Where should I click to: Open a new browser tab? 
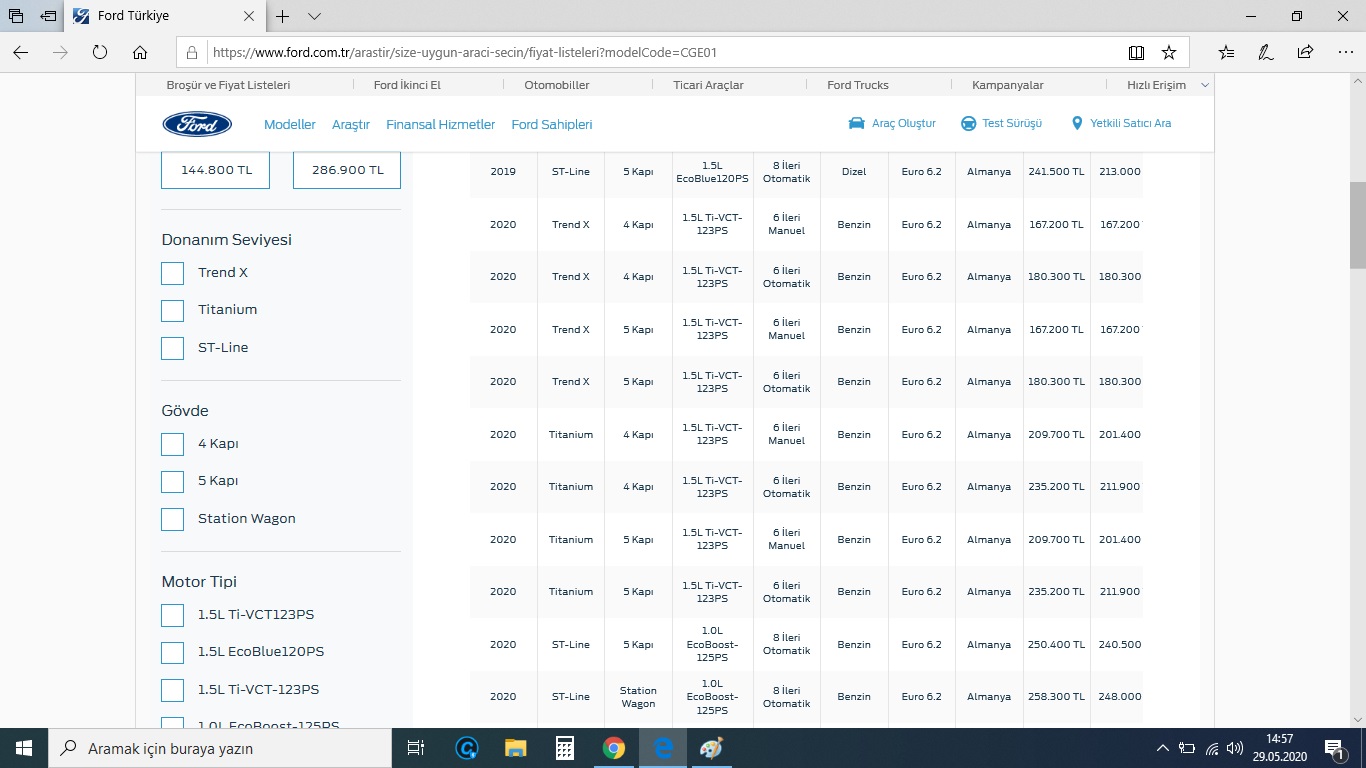(283, 16)
